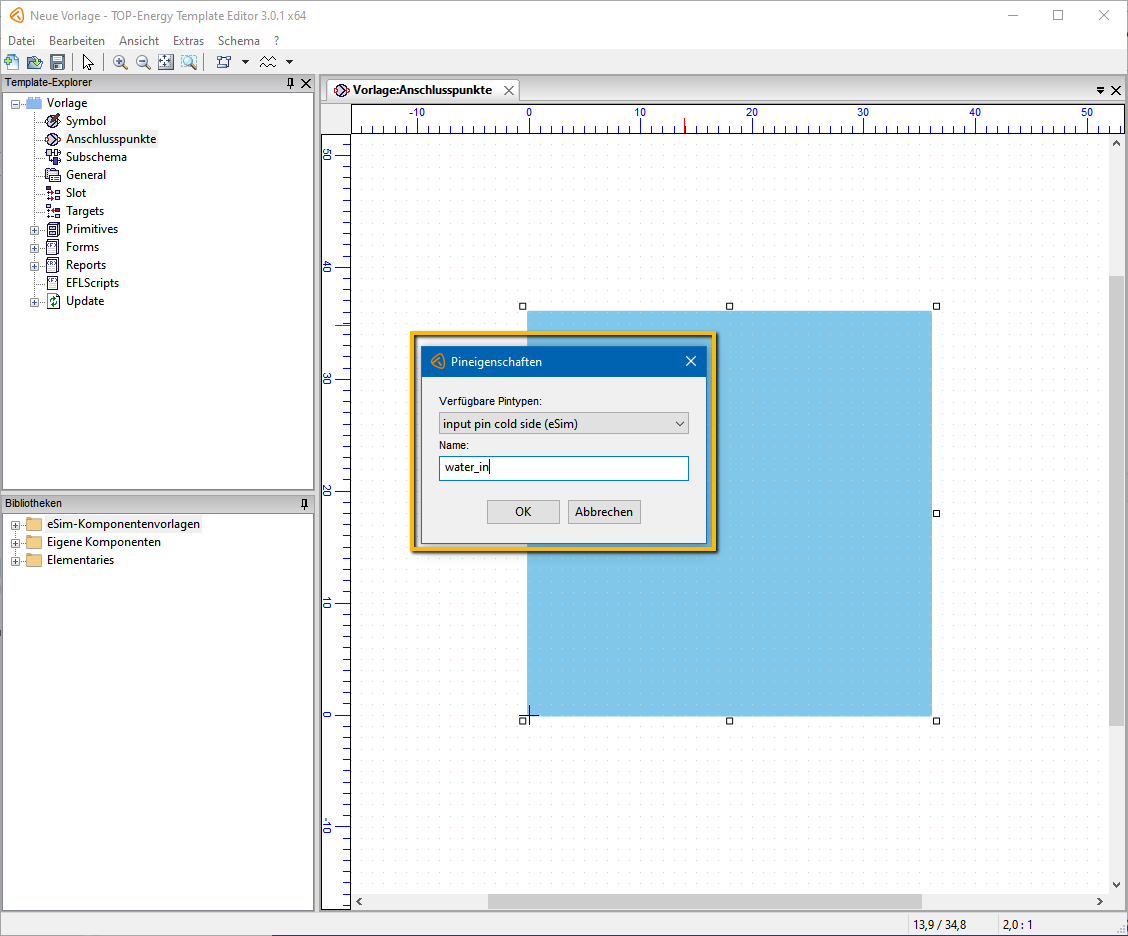The width and height of the screenshot is (1128, 936).
Task: Expand the Update node
Action: coord(34,302)
